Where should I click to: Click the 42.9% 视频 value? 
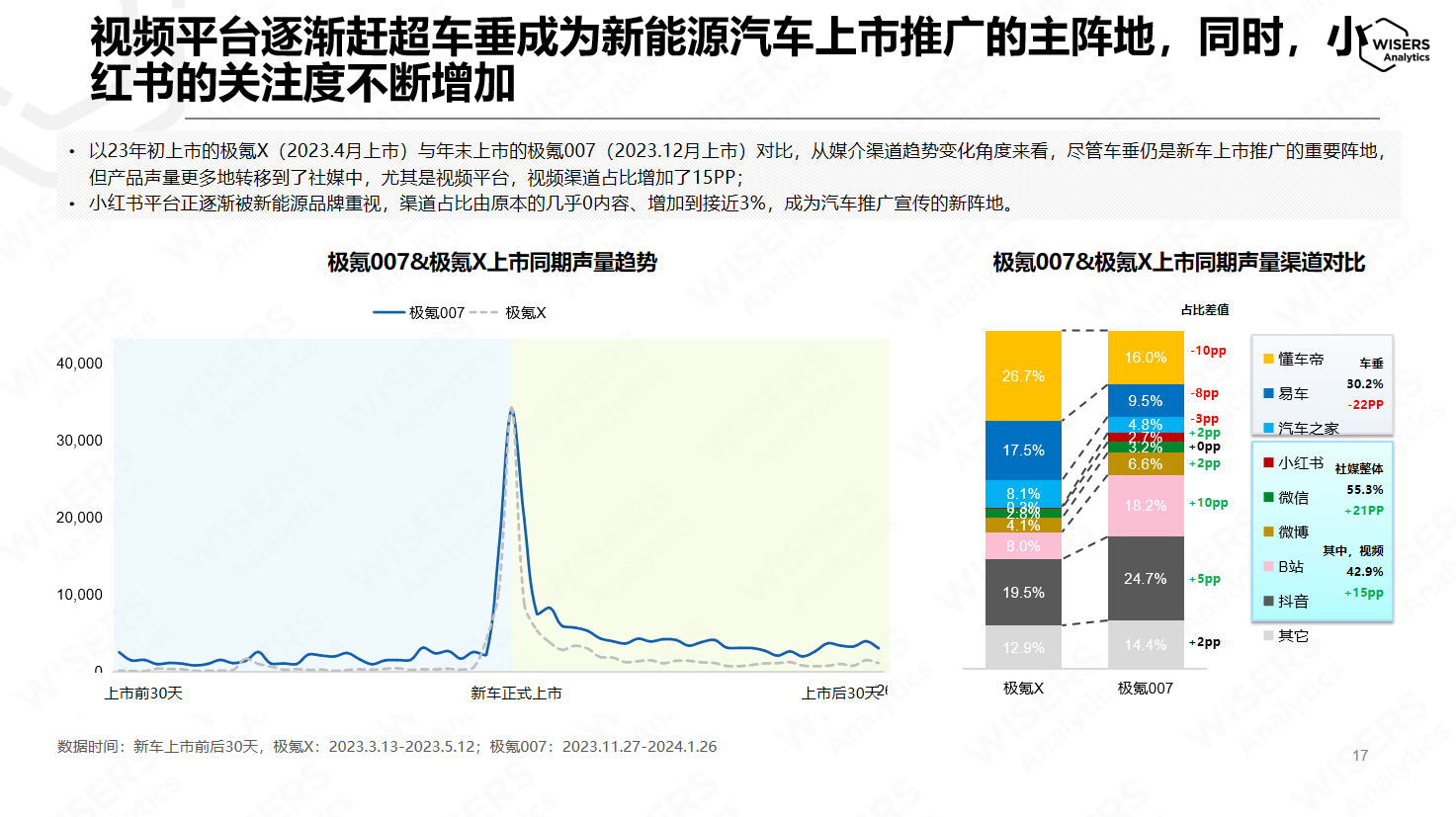click(x=1365, y=571)
